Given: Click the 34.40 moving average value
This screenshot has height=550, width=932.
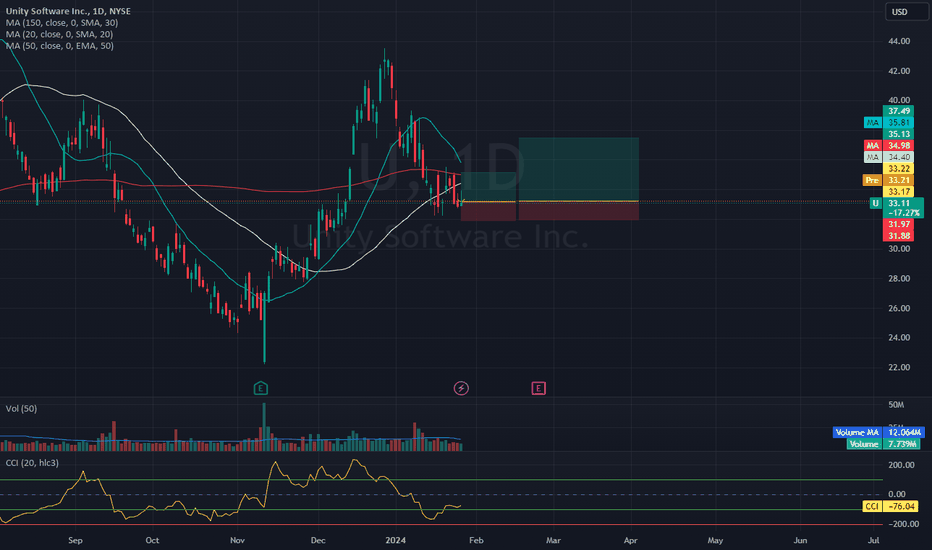Looking at the screenshot, I should 899,157.
